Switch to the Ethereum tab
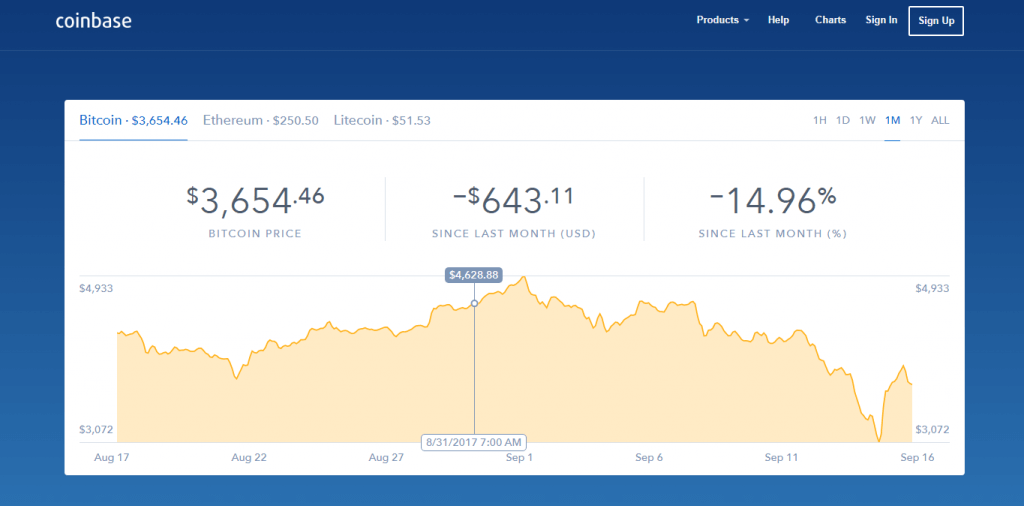1024x506 pixels. (x=261, y=120)
